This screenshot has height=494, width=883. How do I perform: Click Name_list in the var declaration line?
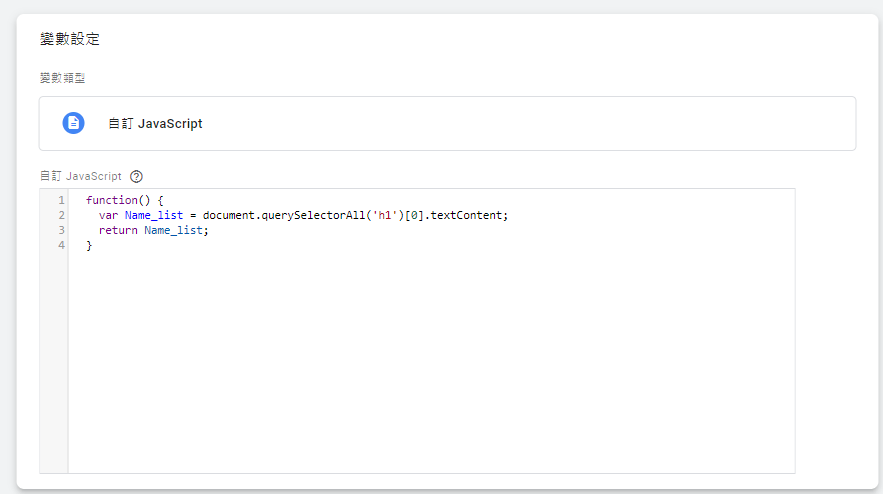point(153,215)
